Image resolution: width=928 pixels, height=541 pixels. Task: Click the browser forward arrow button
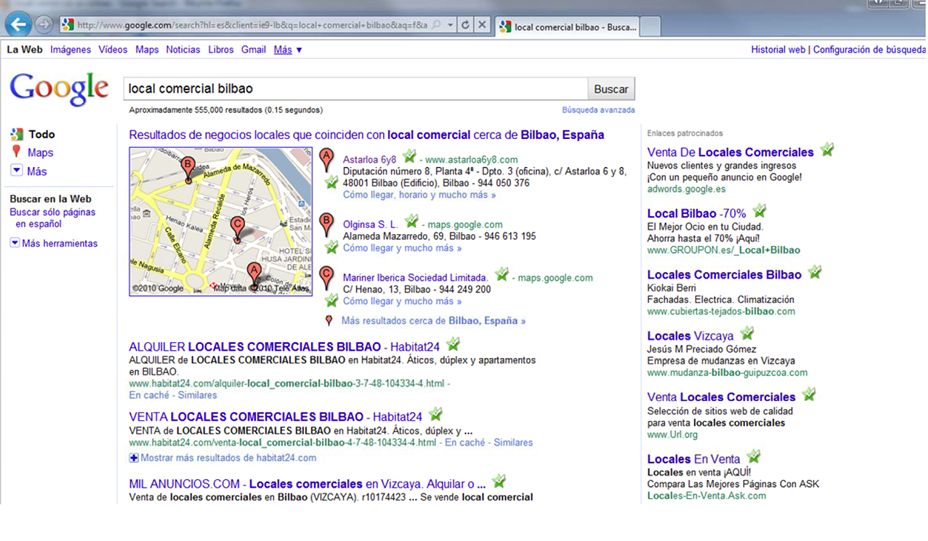click(x=44, y=25)
